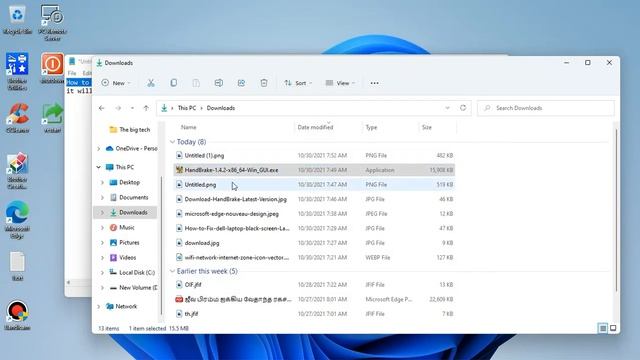Image resolution: width=640 pixels, height=360 pixels.
Task: Select Pictures in navigation pane
Action: (x=124, y=243)
